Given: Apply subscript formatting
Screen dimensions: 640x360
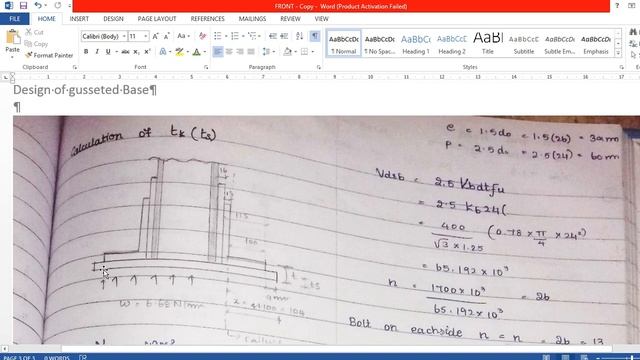Looking at the screenshot, I should [136, 52].
